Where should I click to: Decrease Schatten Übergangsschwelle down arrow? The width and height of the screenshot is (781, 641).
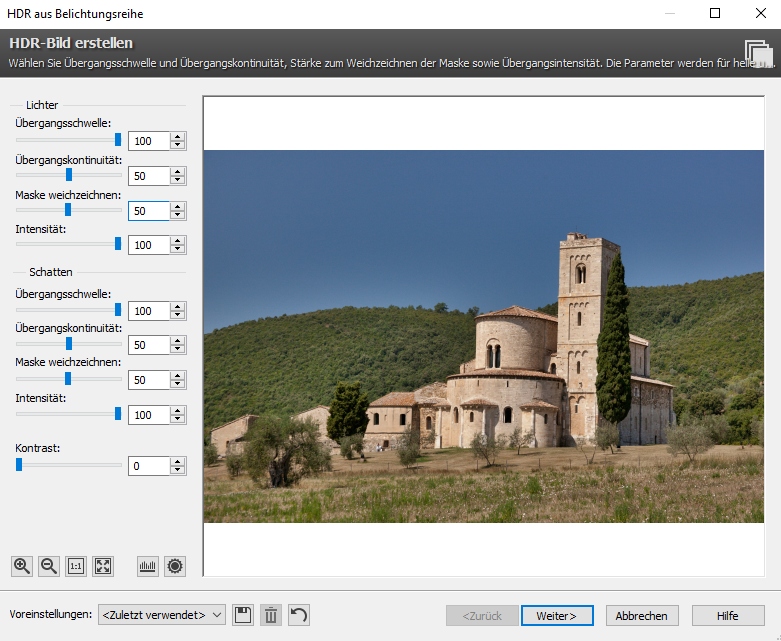[177, 315]
